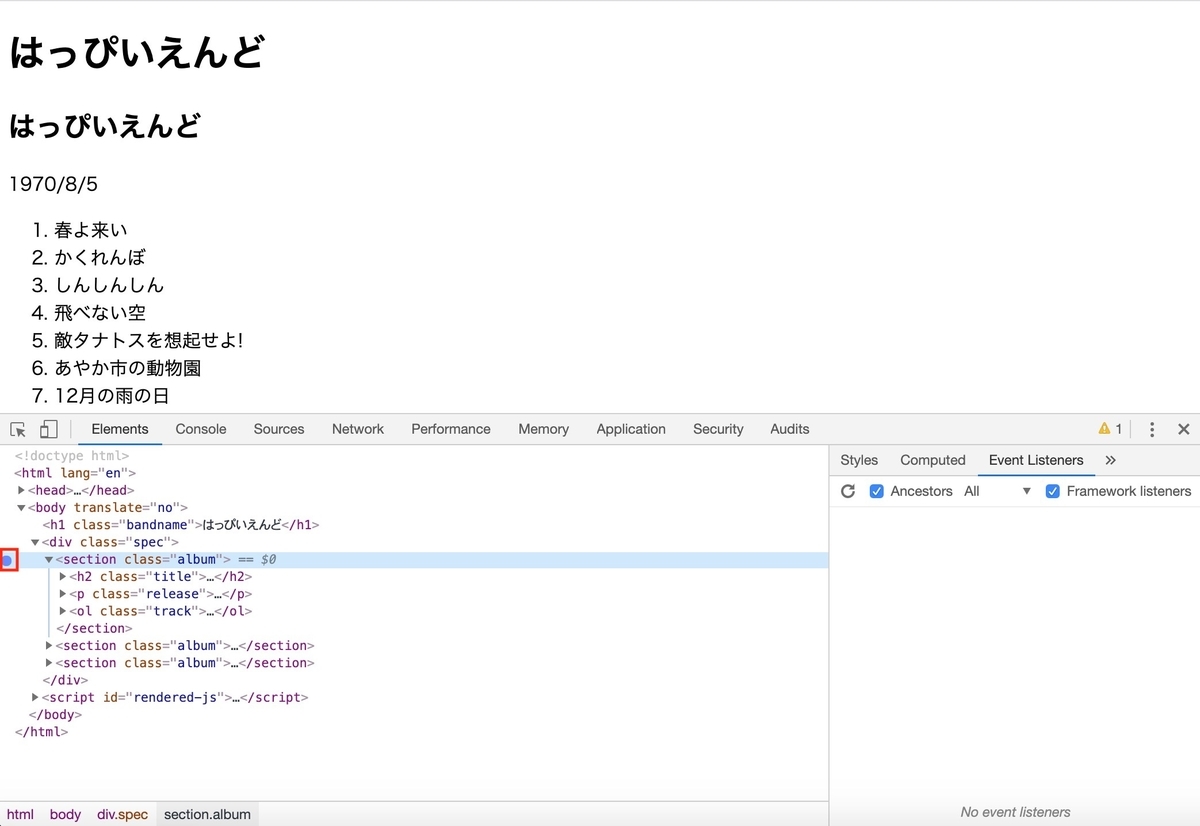Open the Sources tab
Image resolution: width=1200 pixels, height=826 pixels.
(279, 429)
